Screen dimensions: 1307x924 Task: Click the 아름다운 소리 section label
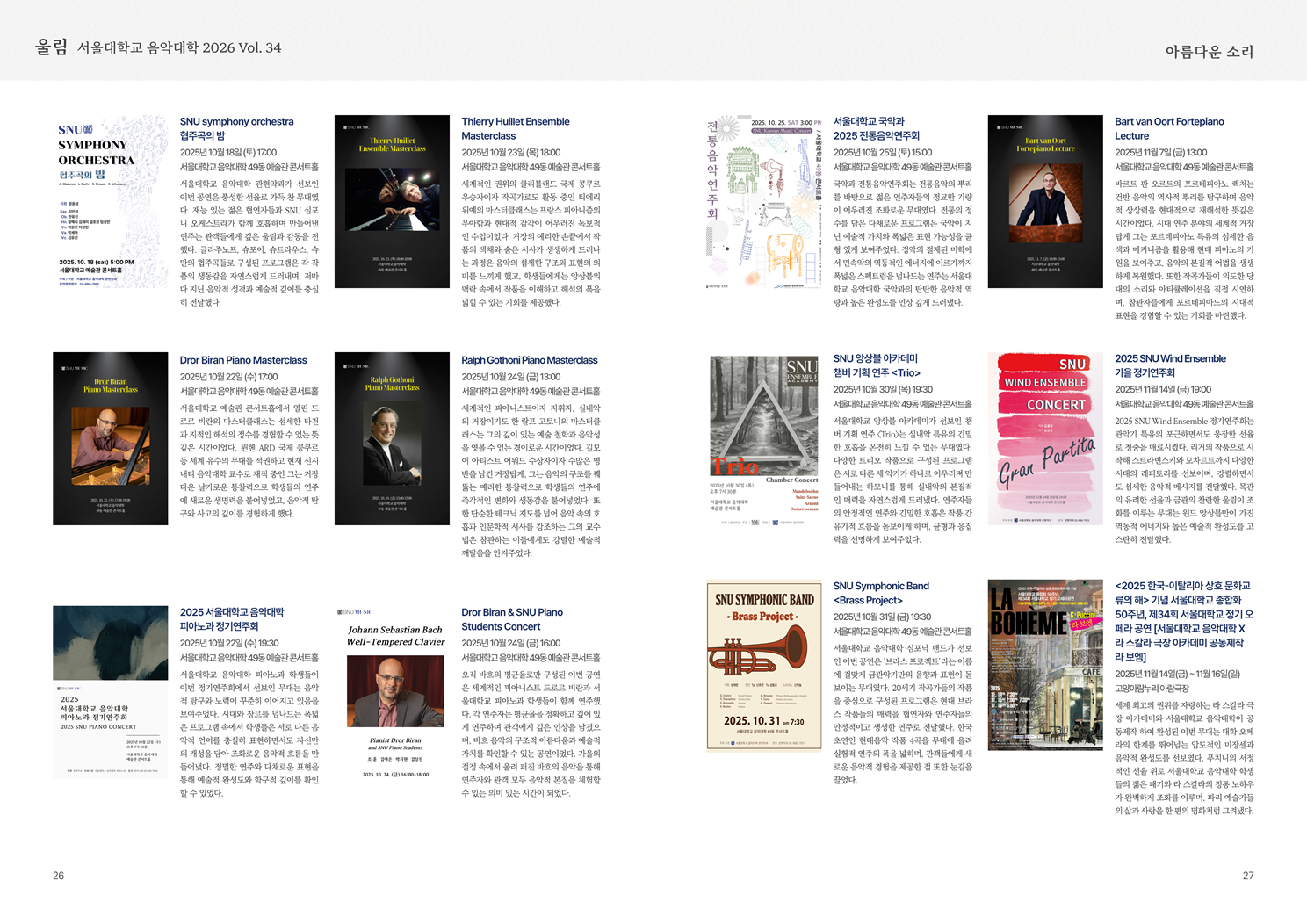(1210, 52)
